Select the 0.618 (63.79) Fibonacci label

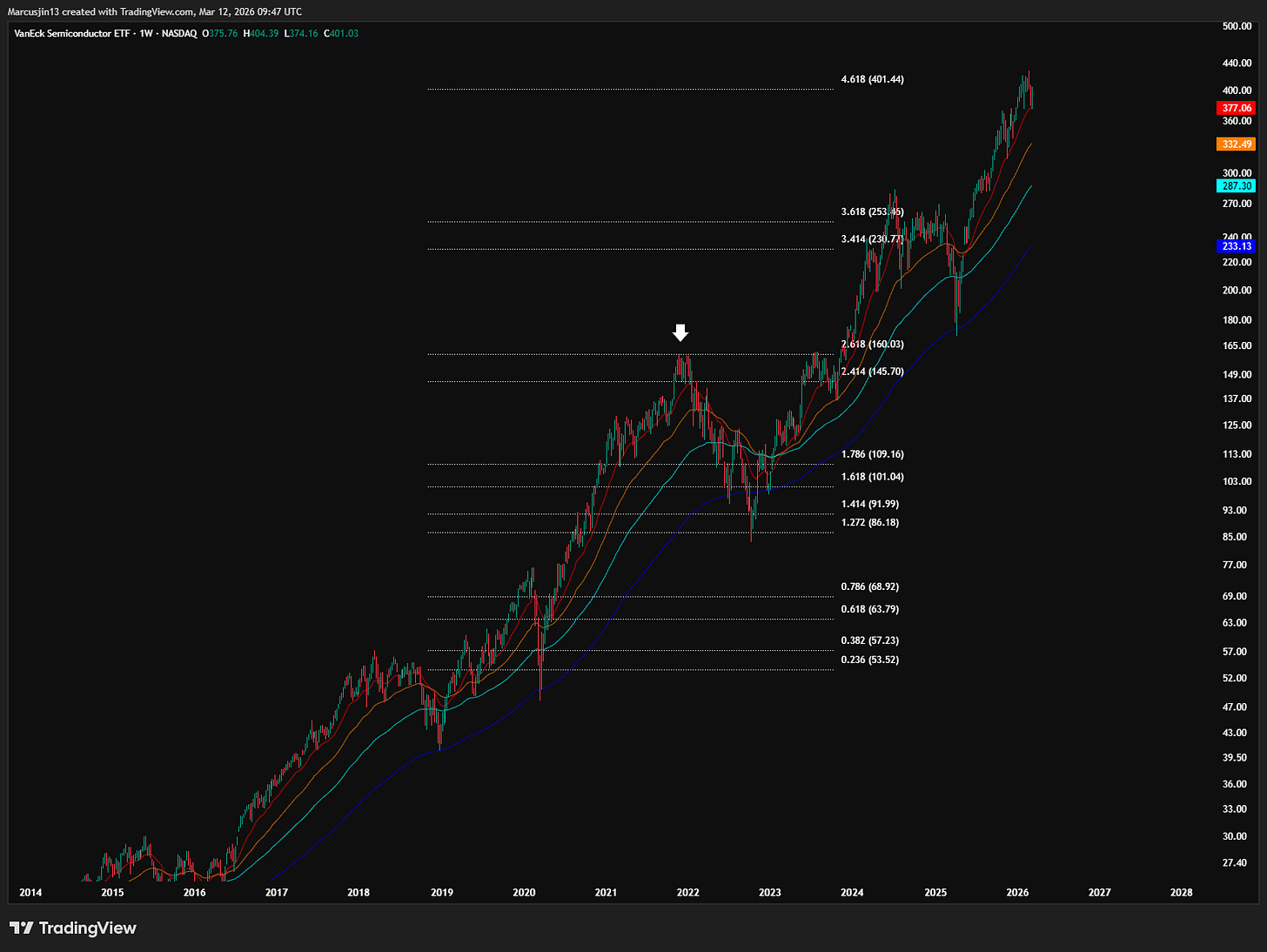coord(870,609)
